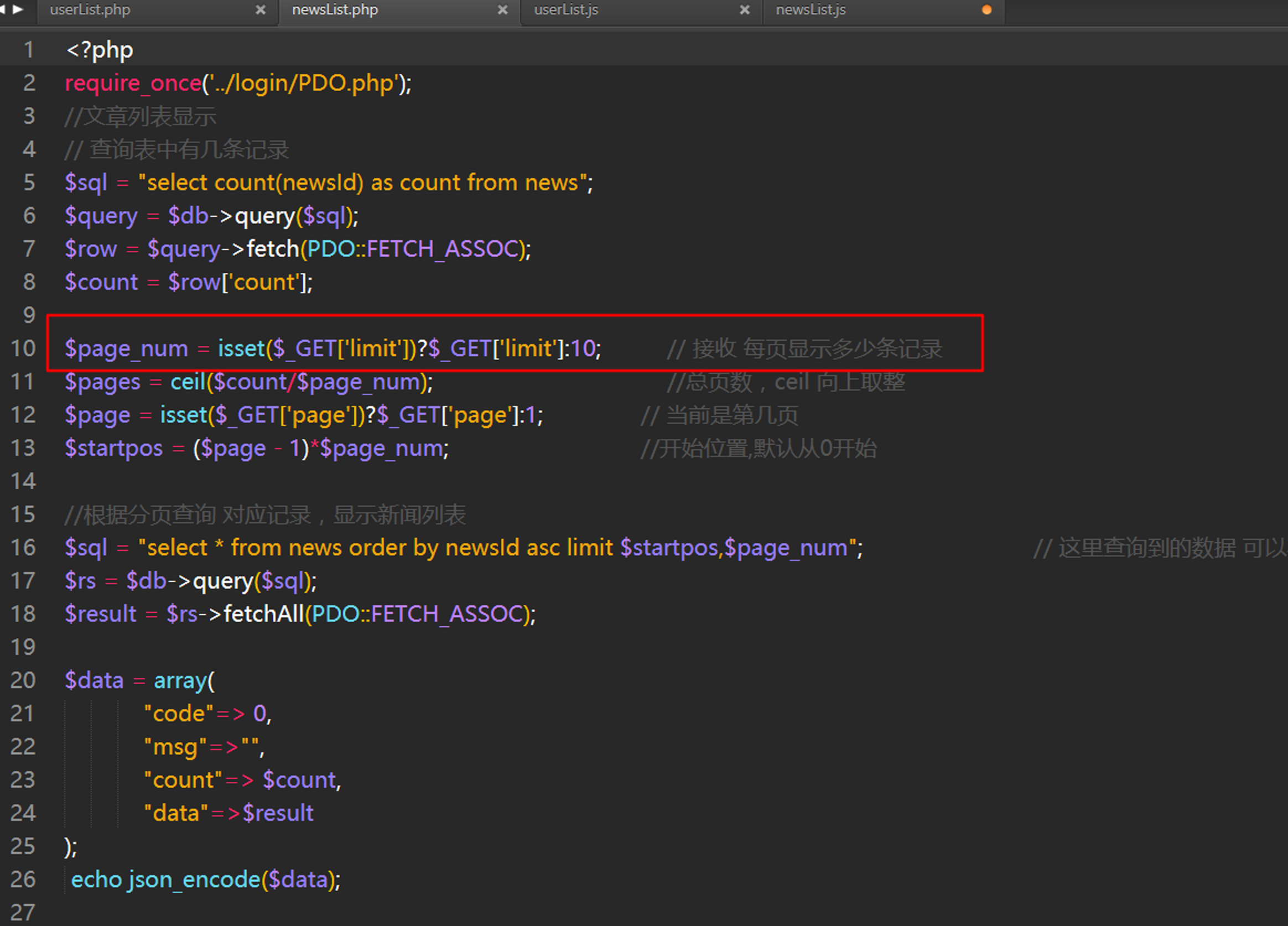Click line number 10 in gutter
The image size is (1288, 926).
click(23, 348)
